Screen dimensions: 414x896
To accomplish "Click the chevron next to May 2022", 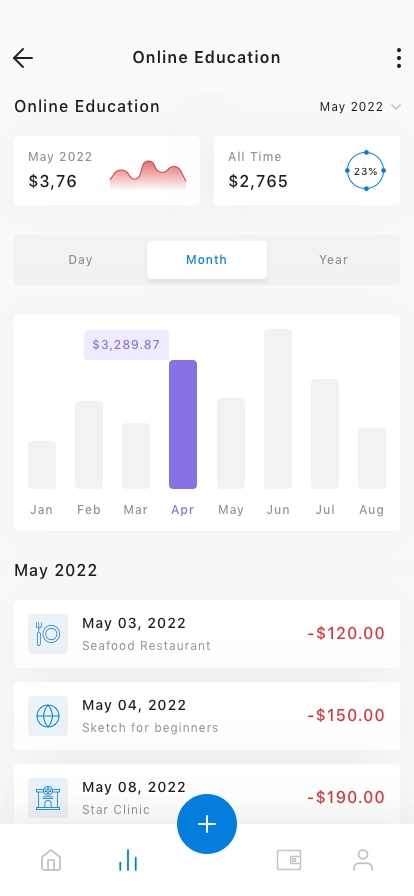I will pos(396,107).
